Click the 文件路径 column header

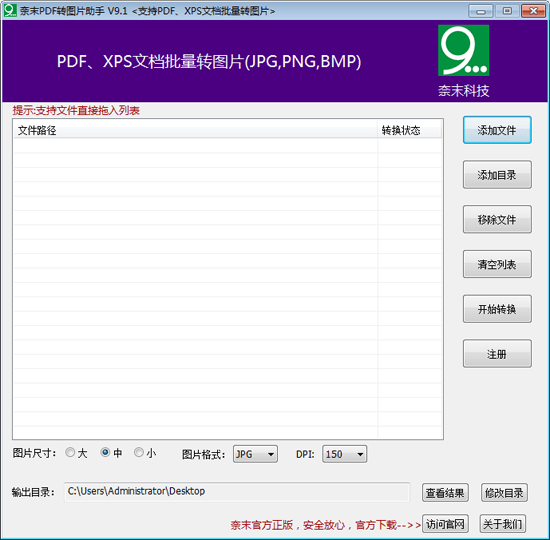196,130
